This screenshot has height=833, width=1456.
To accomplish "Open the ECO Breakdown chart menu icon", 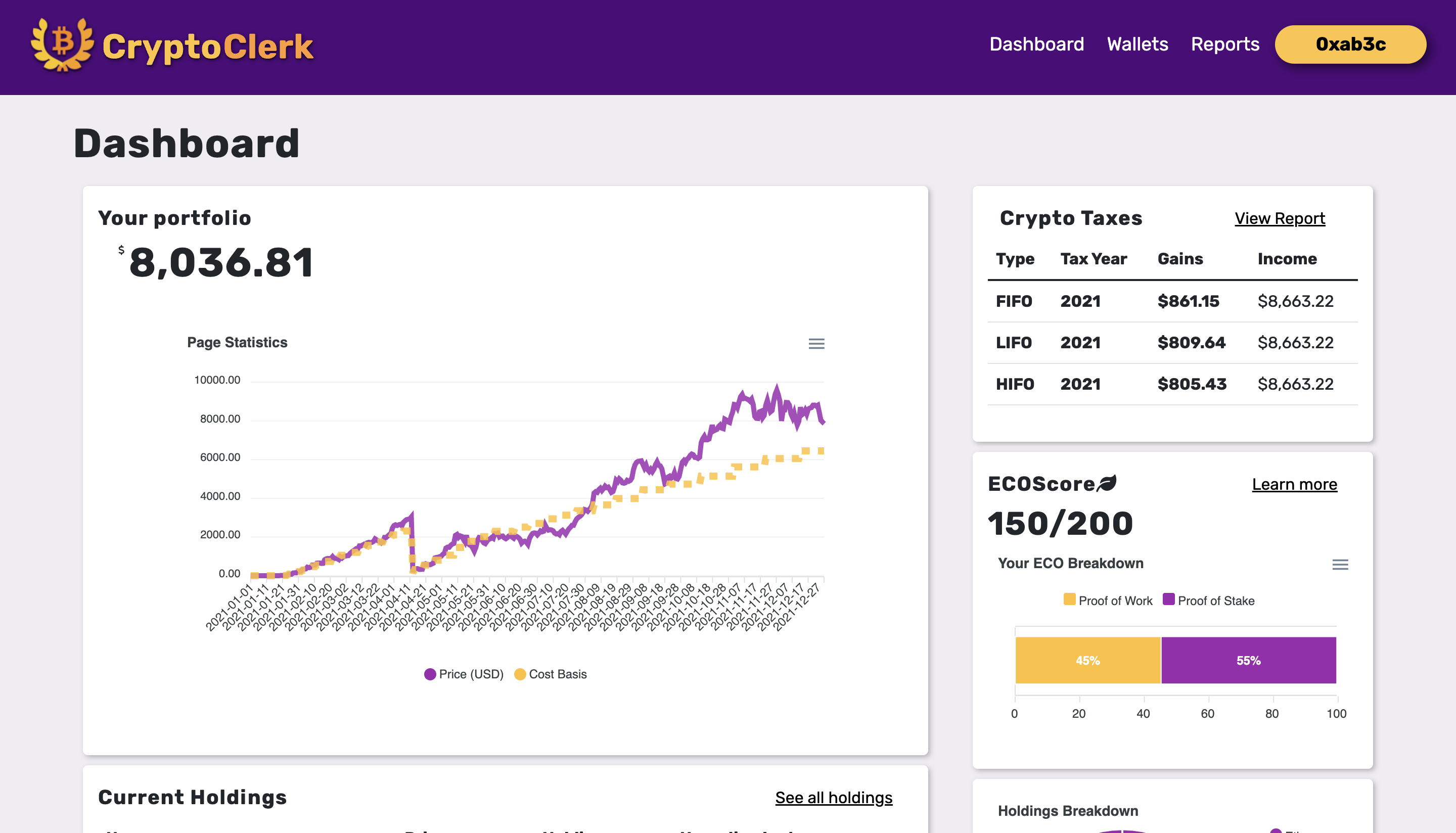I will click(1340, 565).
